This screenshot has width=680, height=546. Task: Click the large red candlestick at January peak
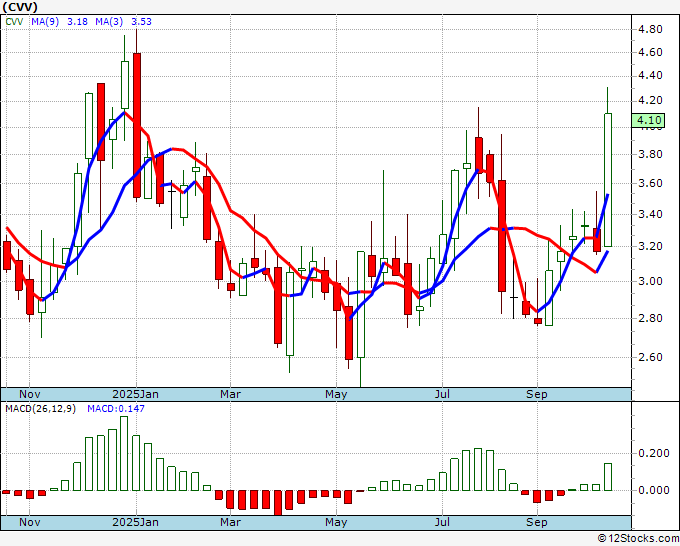pyautogui.click(x=136, y=125)
